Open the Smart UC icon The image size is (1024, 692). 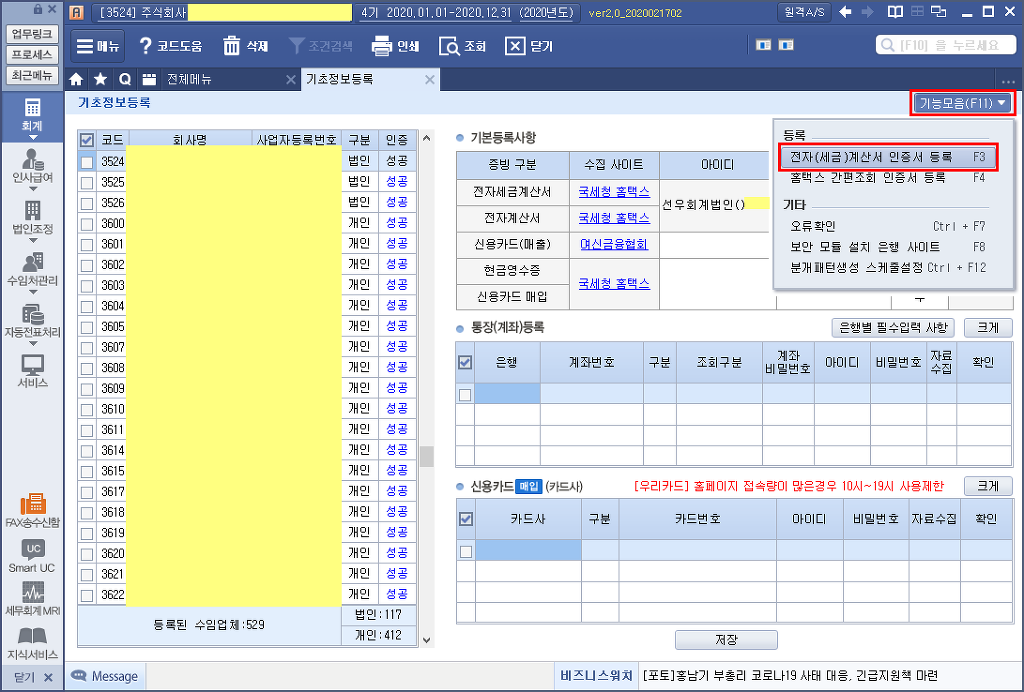click(x=32, y=556)
